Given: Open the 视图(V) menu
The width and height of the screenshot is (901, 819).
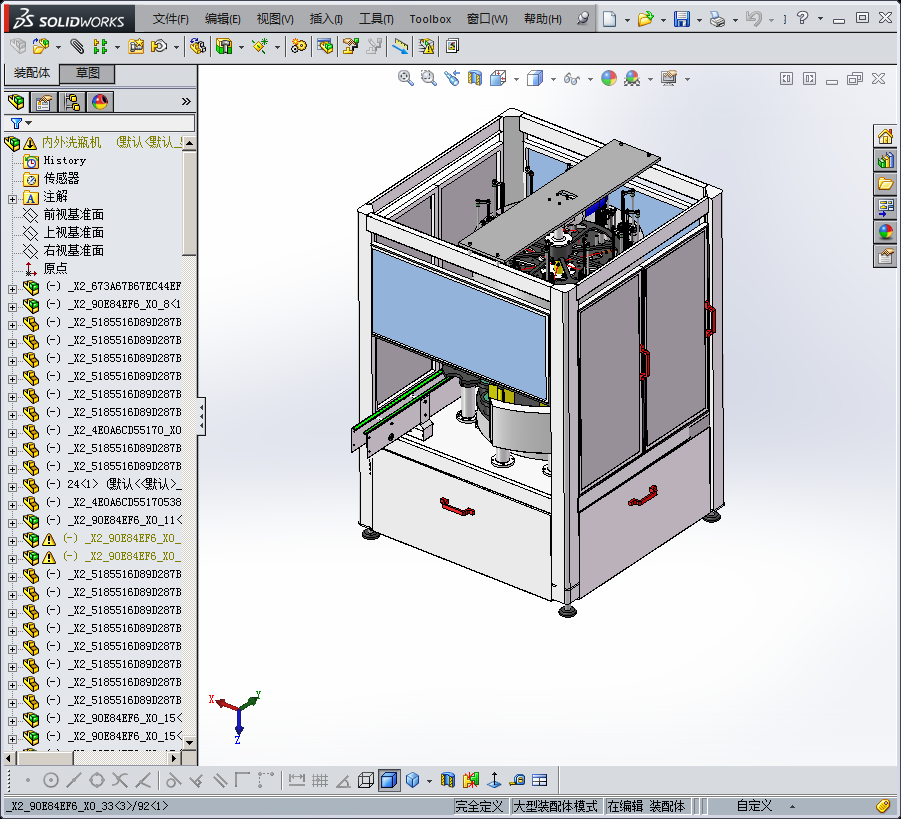Looking at the screenshot, I should coord(275,19).
